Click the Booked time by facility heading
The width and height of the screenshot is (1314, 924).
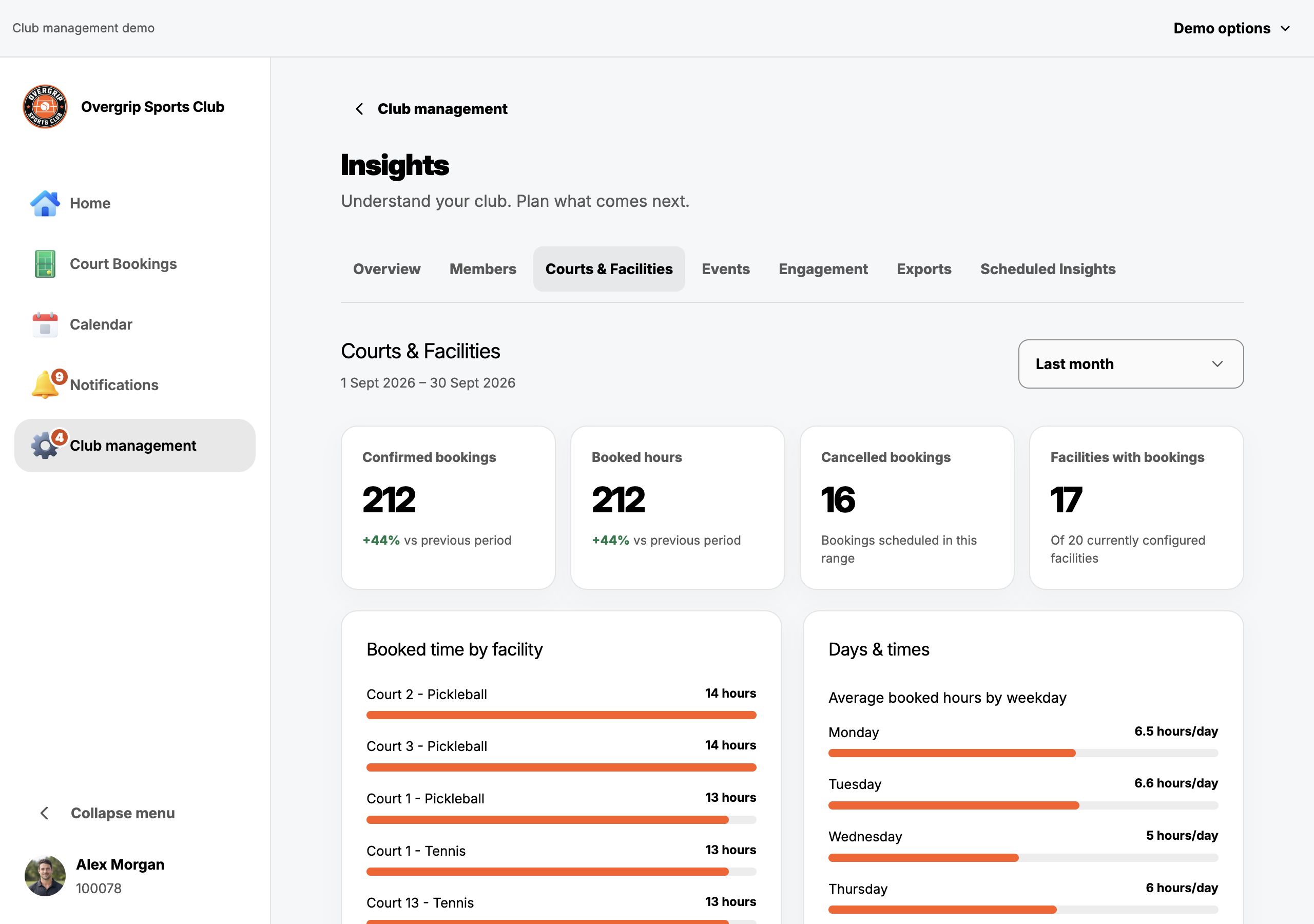click(x=454, y=650)
